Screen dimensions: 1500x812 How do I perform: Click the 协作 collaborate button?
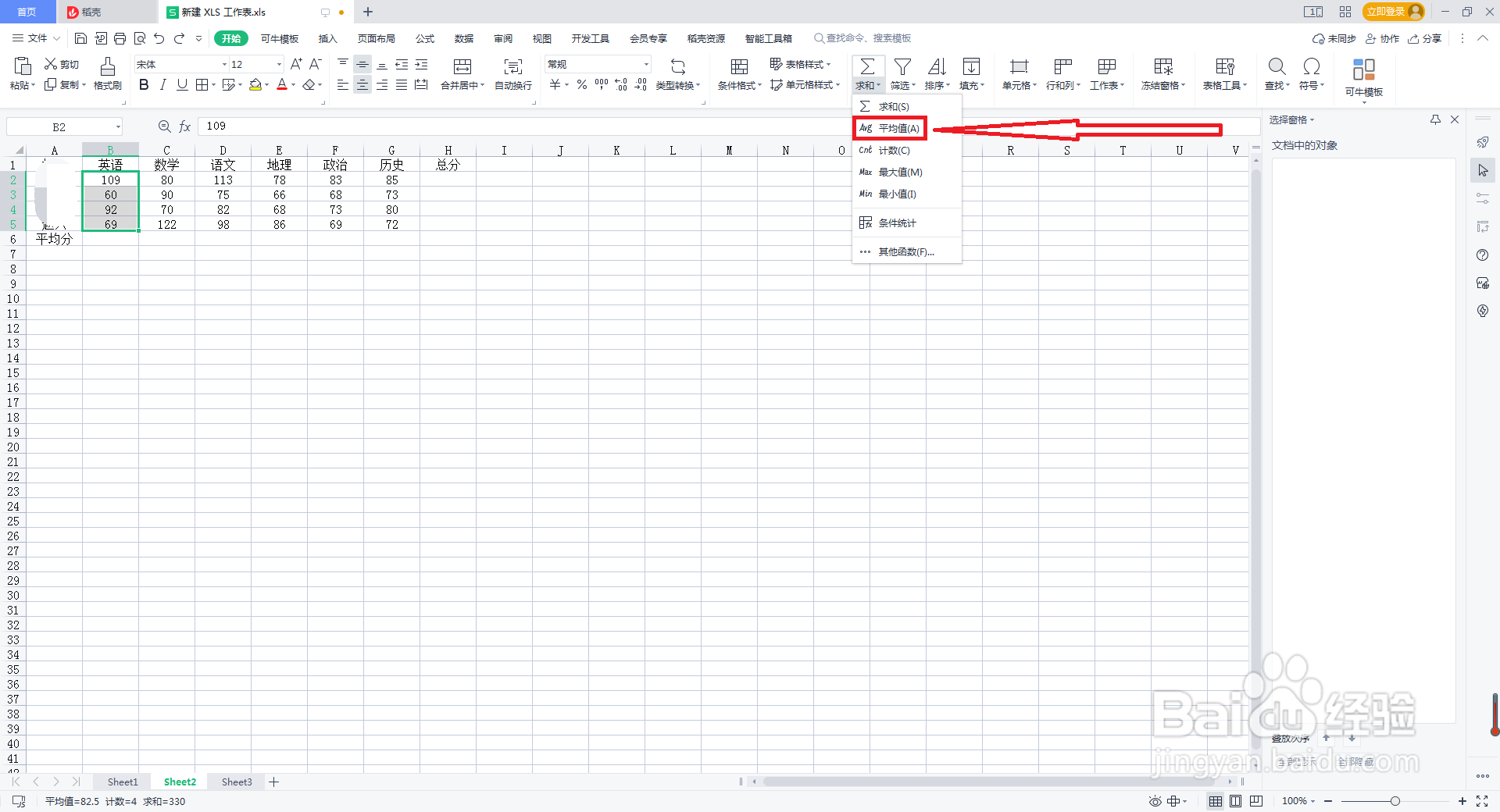point(1382,38)
